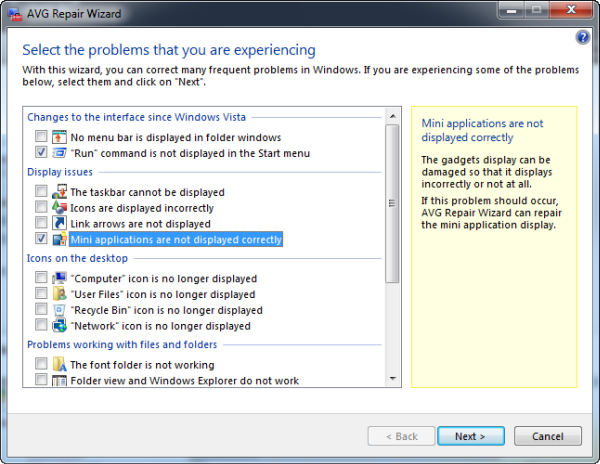Screen dimensions: 600x464
Task: Enable "No menu bar is displayed" checkbox
Action: click(x=41, y=136)
